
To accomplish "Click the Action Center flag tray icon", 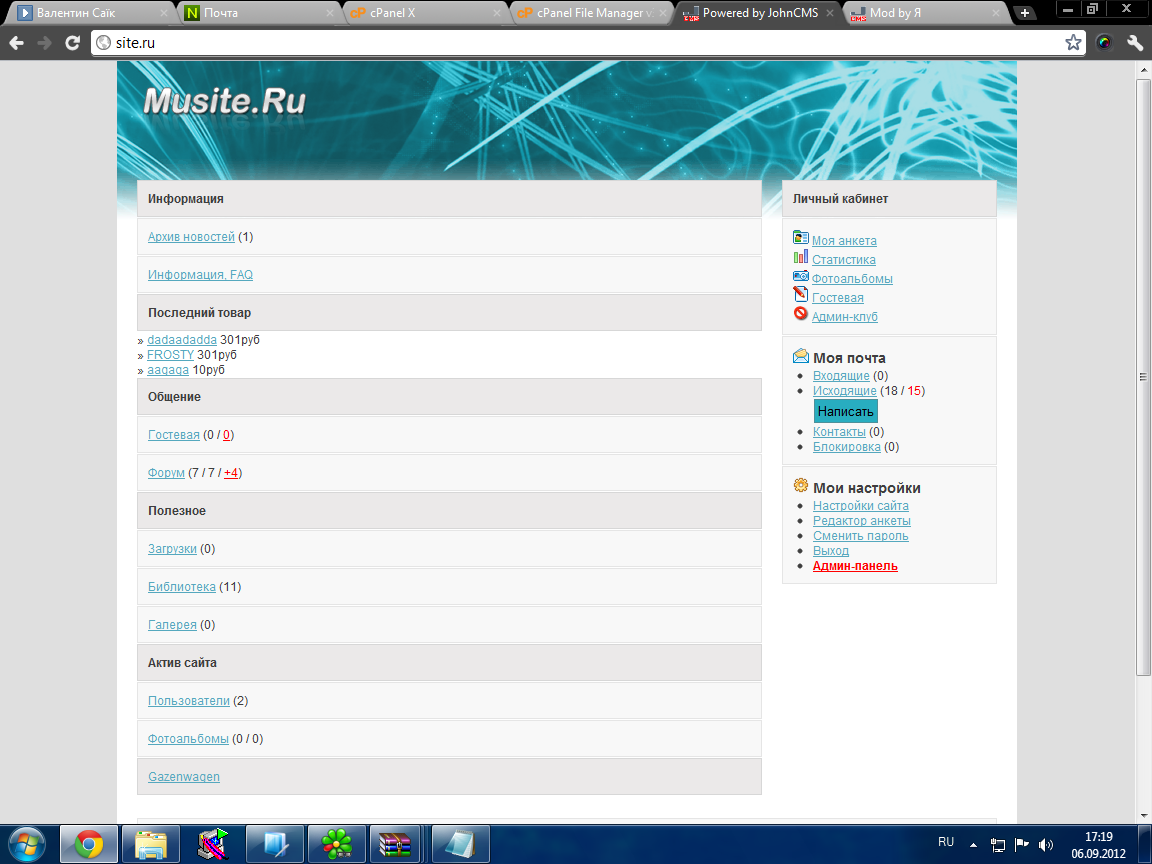I will point(1021,845).
